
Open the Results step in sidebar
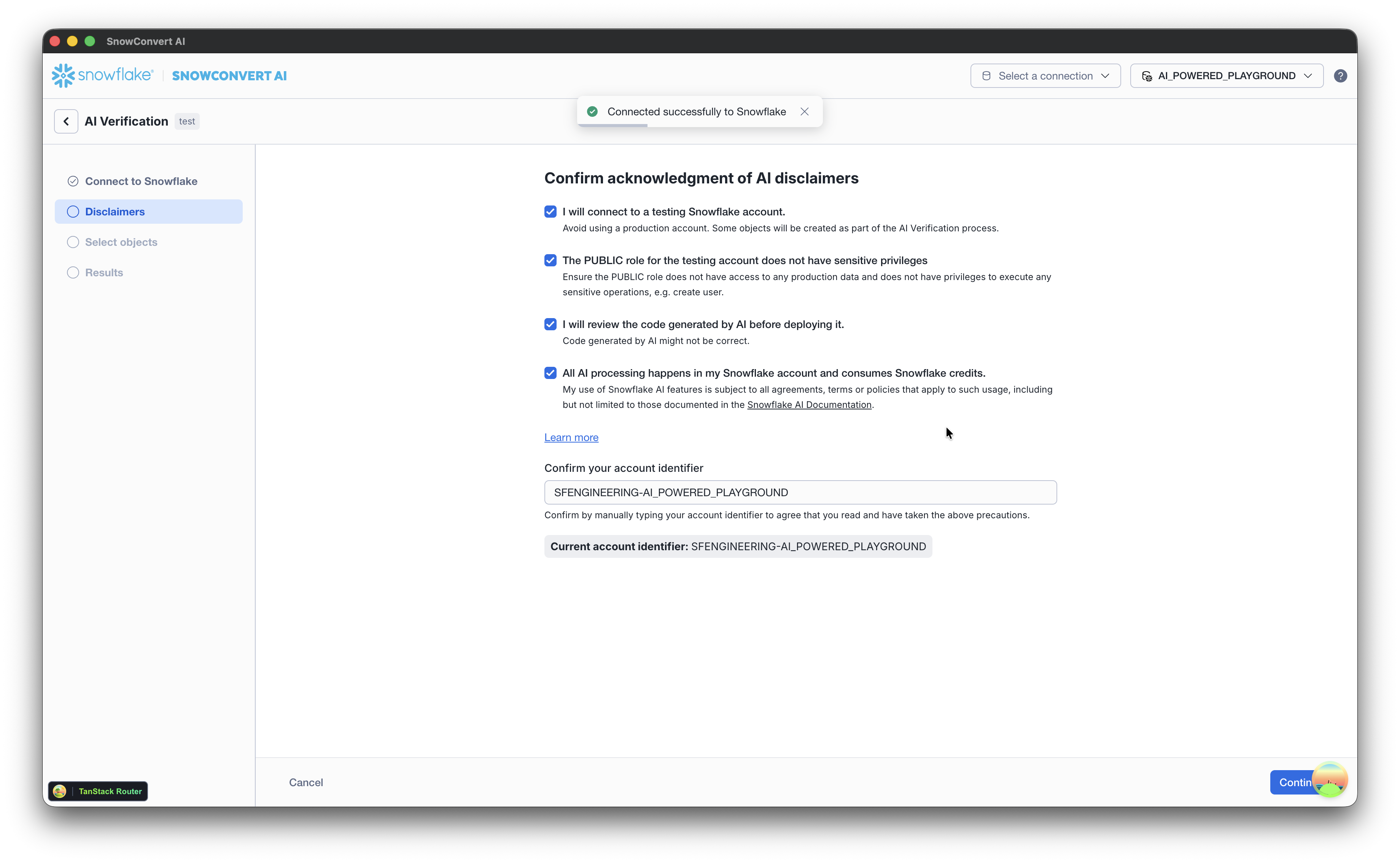(x=104, y=273)
